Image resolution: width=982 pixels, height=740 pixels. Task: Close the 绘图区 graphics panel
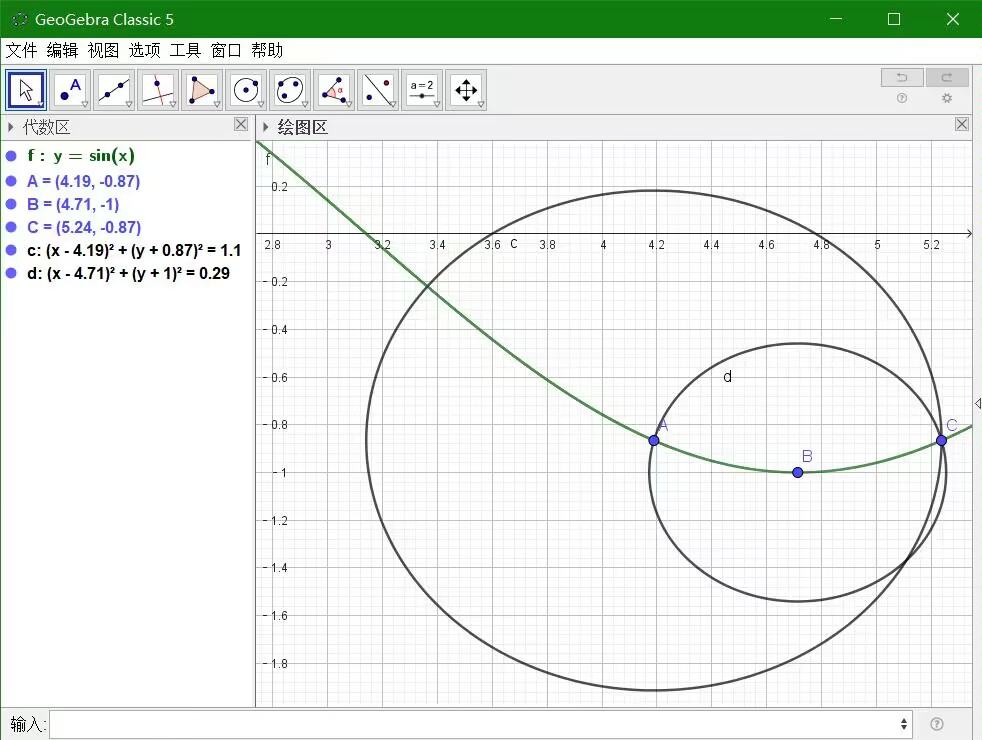click(x=962, y=124)
